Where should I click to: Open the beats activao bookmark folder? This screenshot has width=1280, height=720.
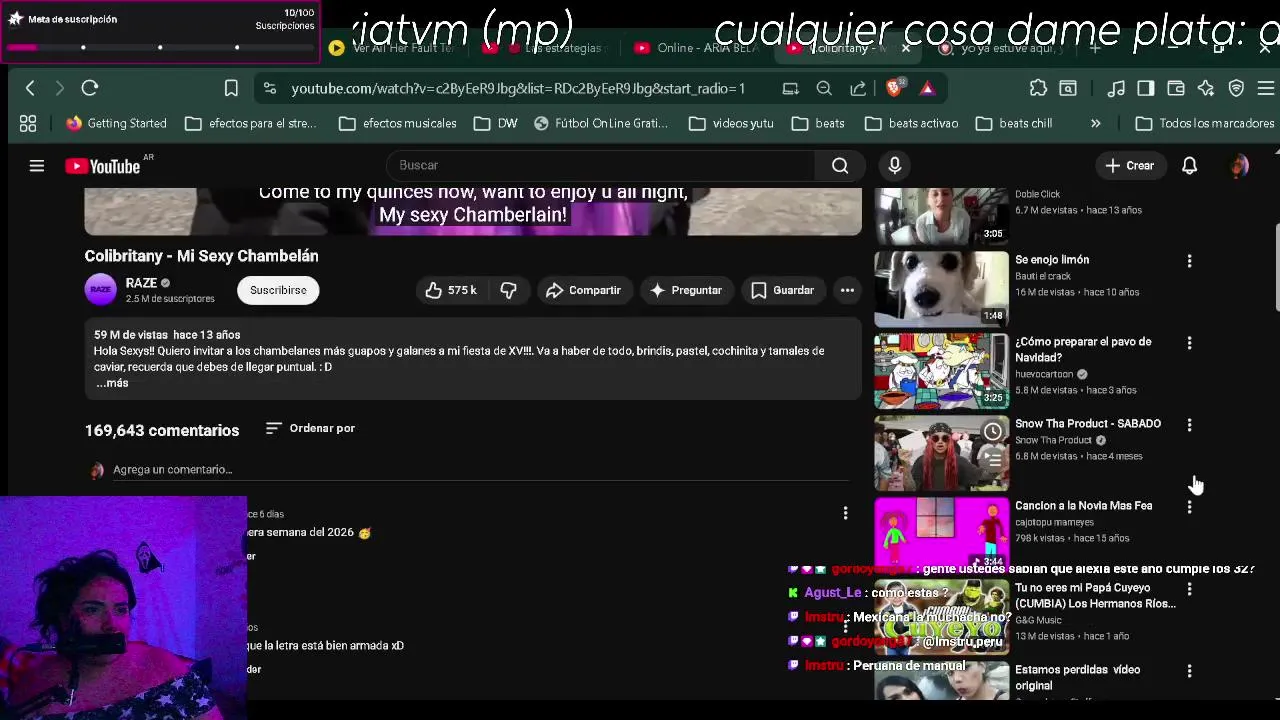(912, 123)
